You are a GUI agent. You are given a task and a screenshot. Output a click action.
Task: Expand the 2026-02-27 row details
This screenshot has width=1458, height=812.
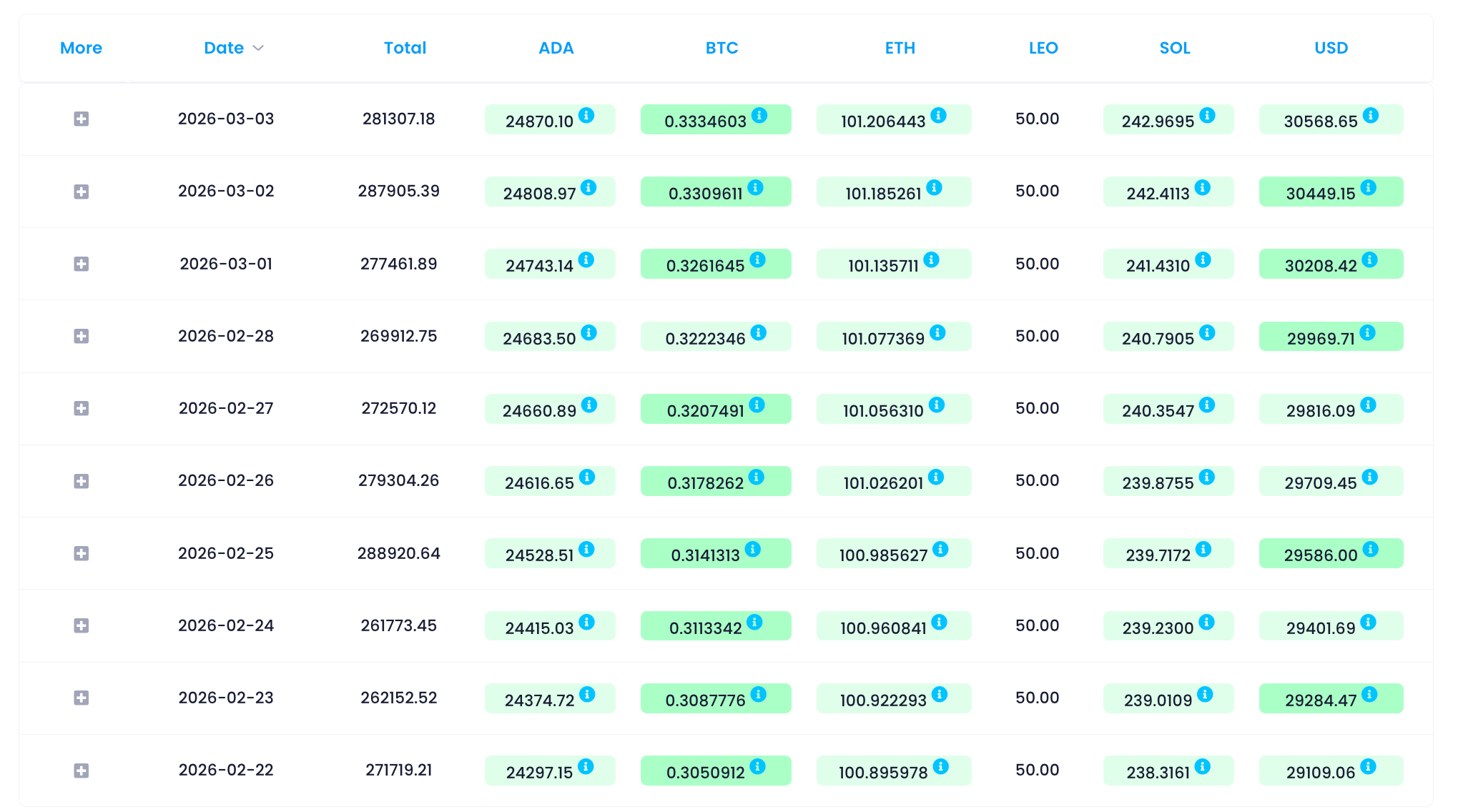[x=82, y=408]
